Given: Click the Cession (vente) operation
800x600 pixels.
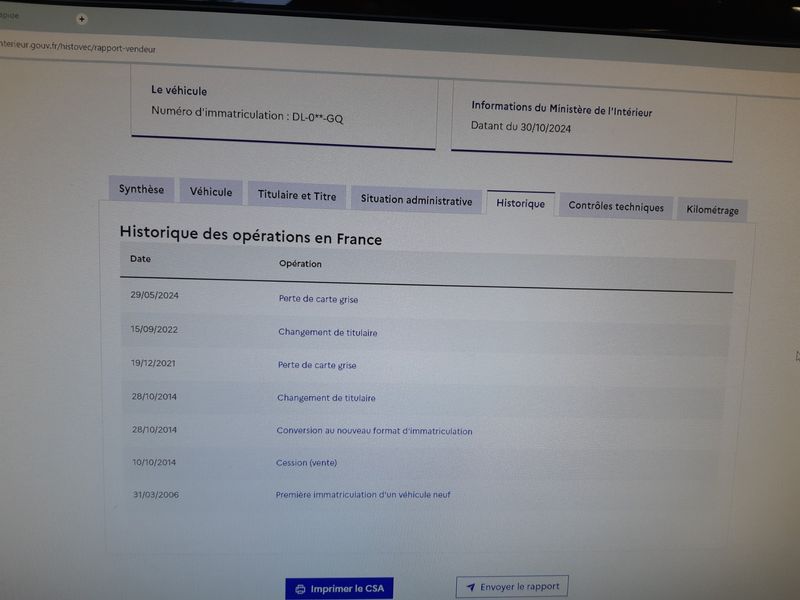Looking at the screenshot, I should (306, 463).
